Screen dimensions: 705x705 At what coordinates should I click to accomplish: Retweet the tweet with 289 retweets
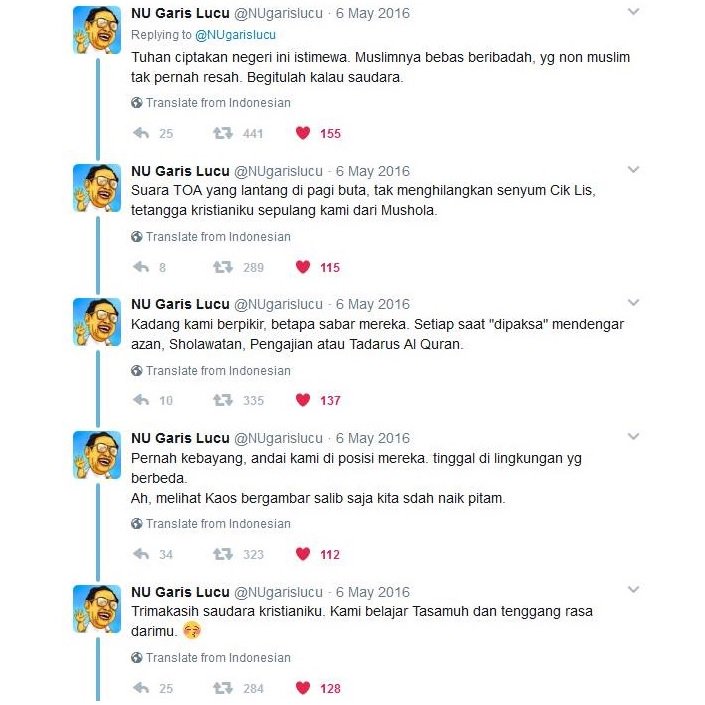click(x=223, y=267)
